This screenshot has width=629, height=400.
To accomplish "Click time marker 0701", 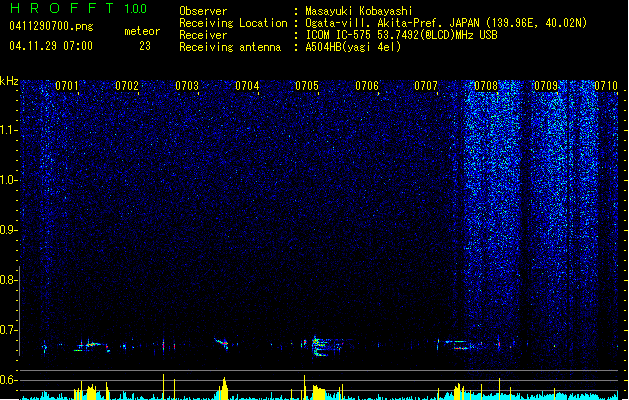I will click(67, 86).
